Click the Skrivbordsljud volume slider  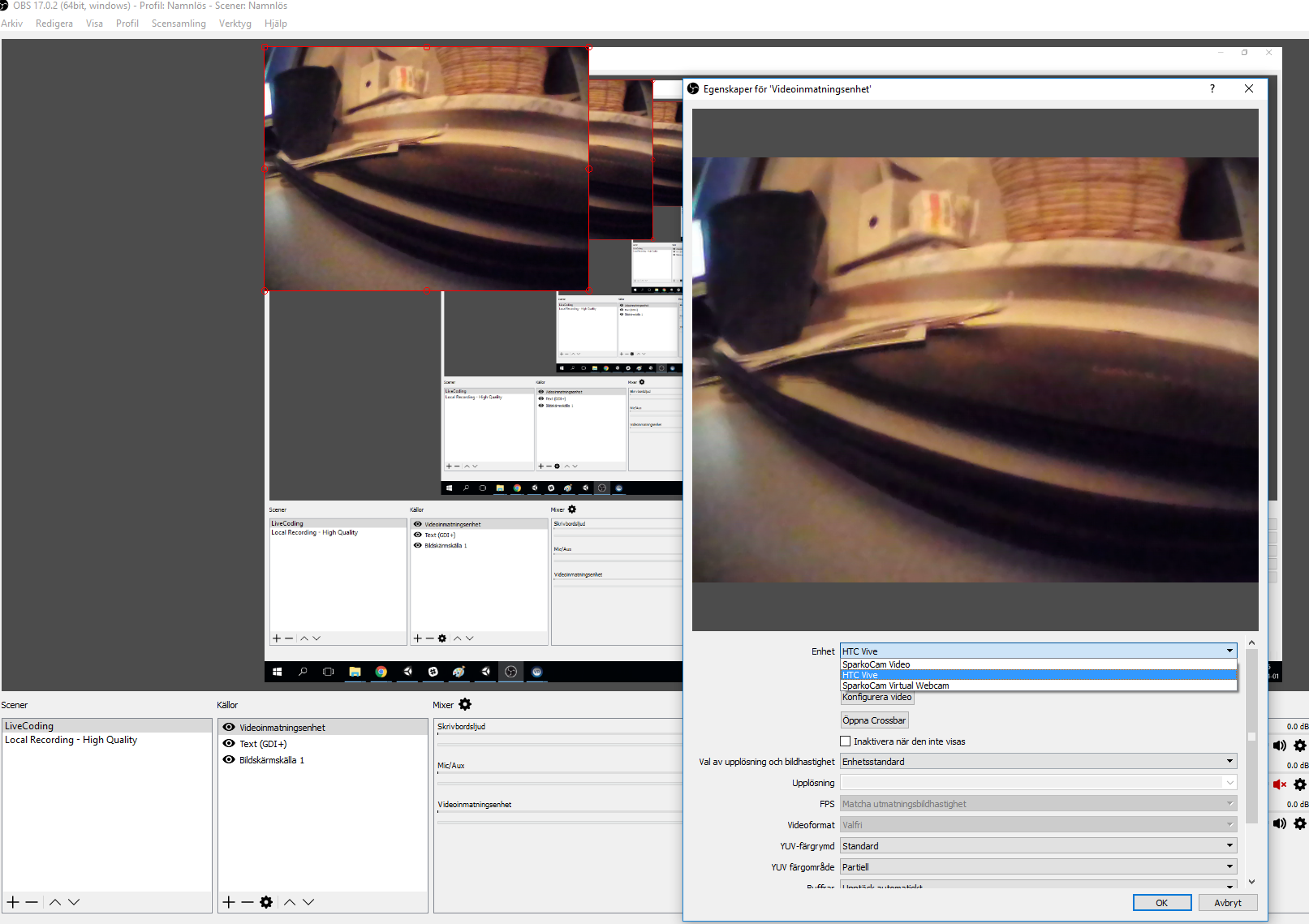point(558,734)
